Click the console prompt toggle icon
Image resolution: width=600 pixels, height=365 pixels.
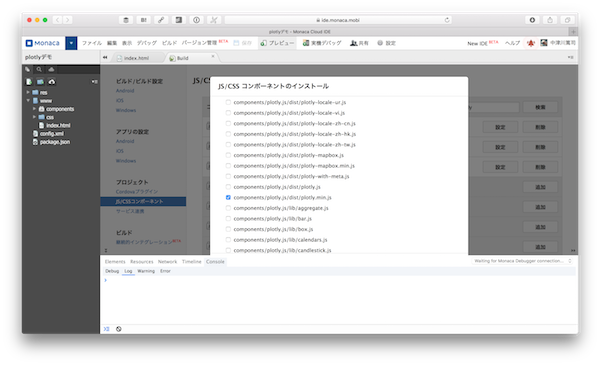pyautogui.click(x=106, y=329)
